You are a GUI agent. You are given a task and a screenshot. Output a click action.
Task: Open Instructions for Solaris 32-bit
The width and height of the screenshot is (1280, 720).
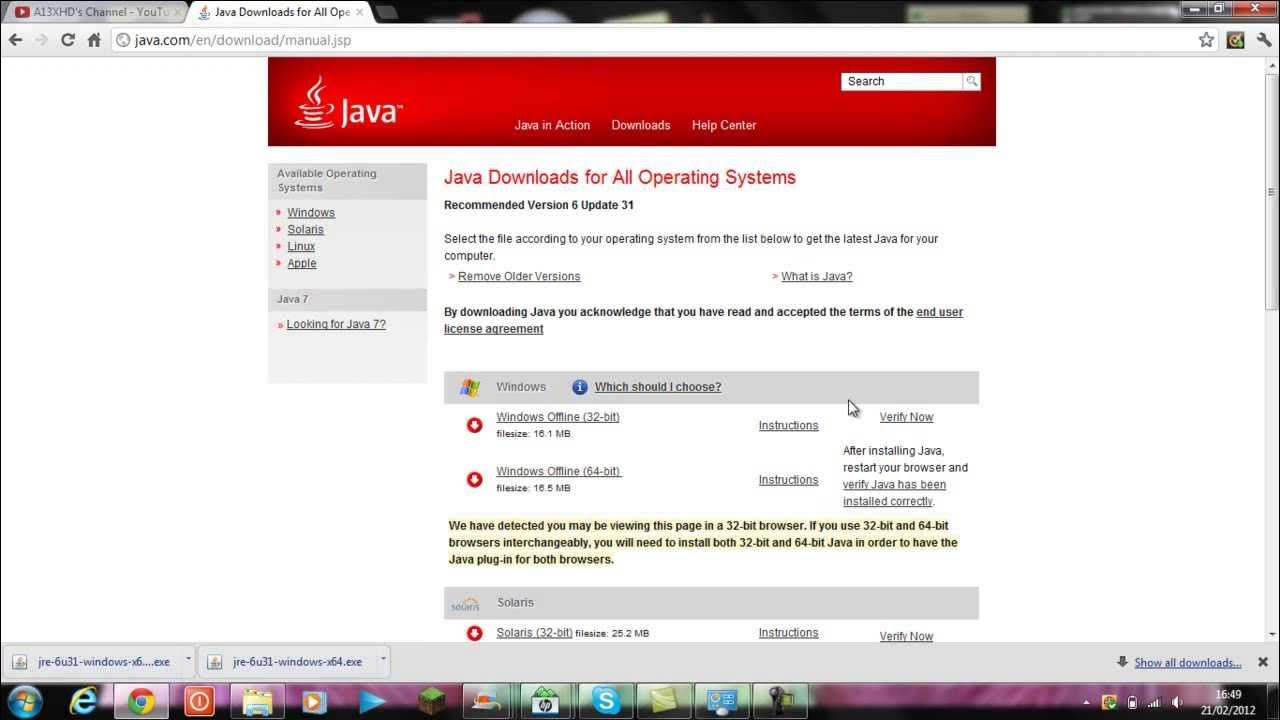[788, 633]
